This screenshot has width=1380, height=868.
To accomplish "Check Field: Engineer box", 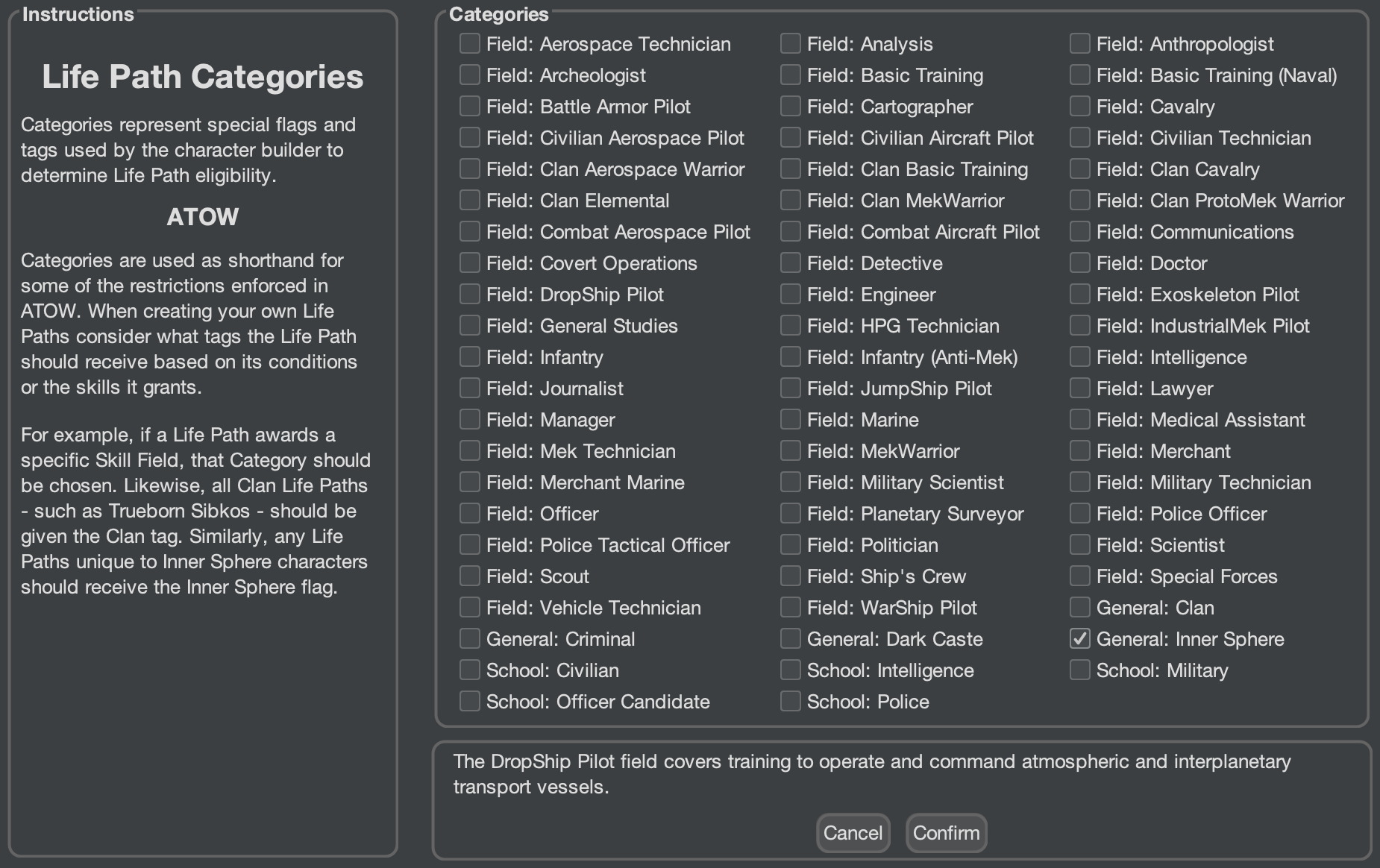I will tap(791, 295).
